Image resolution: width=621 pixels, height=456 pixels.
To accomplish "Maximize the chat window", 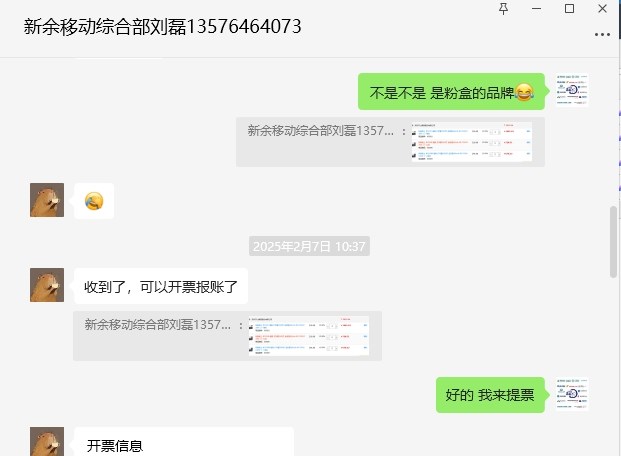I will coord(569,9).
